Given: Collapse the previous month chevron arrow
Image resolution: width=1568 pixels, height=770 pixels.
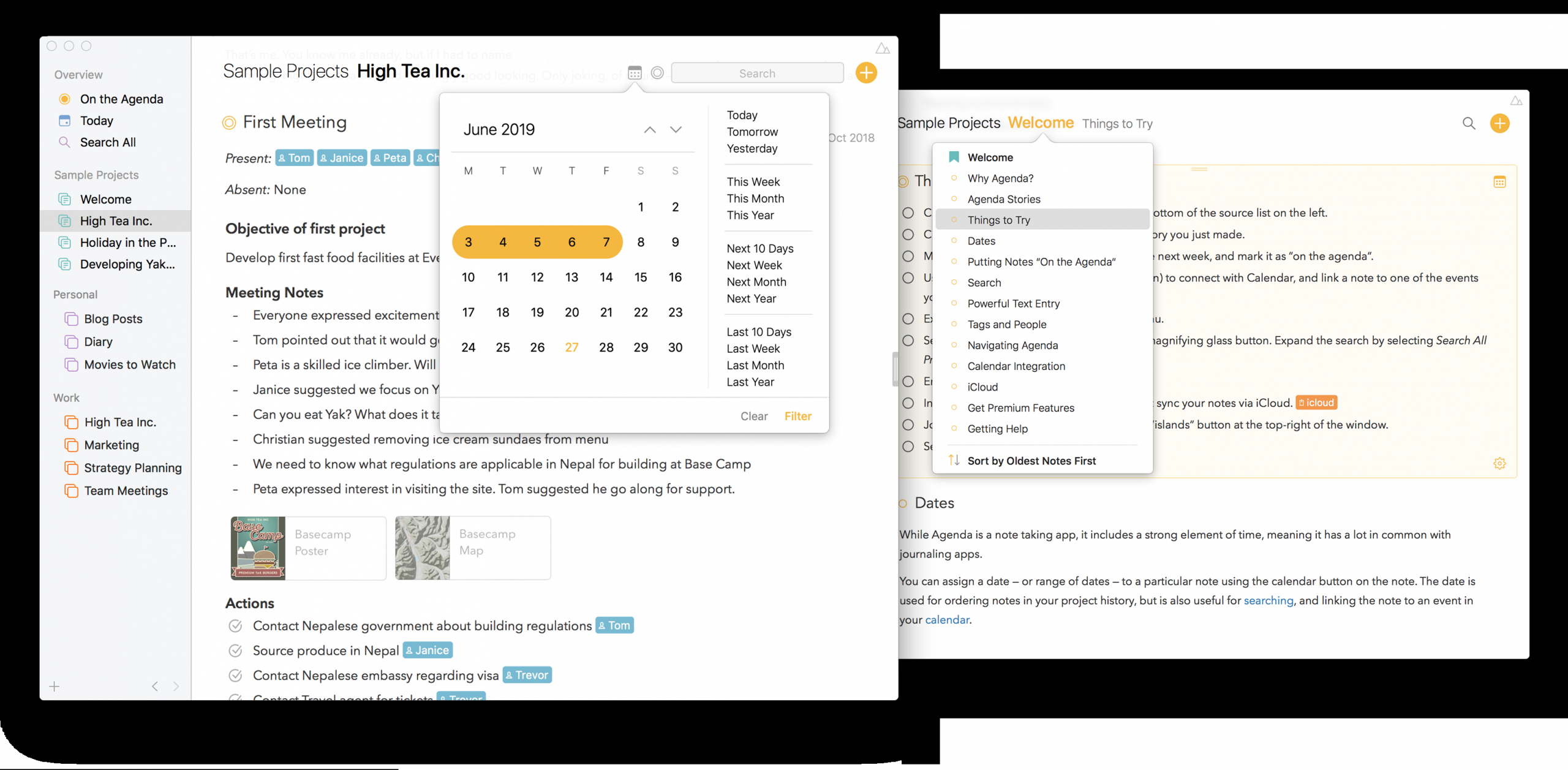Looking at the screenshot, I should pos(647,129).
